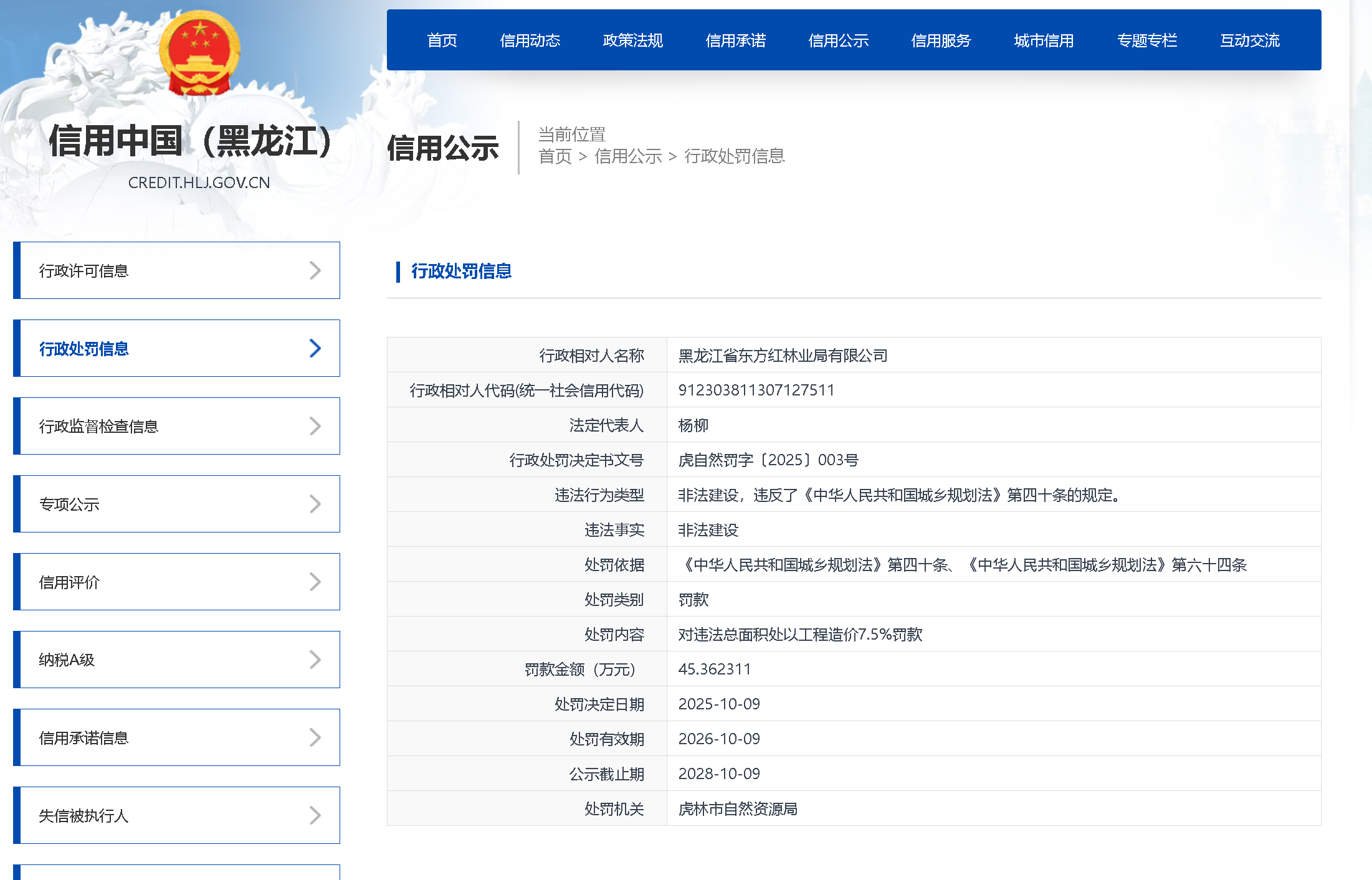Open 信用动态 navigation item
The width and height of the screenshot is (1372, 880).
[530, 40]
